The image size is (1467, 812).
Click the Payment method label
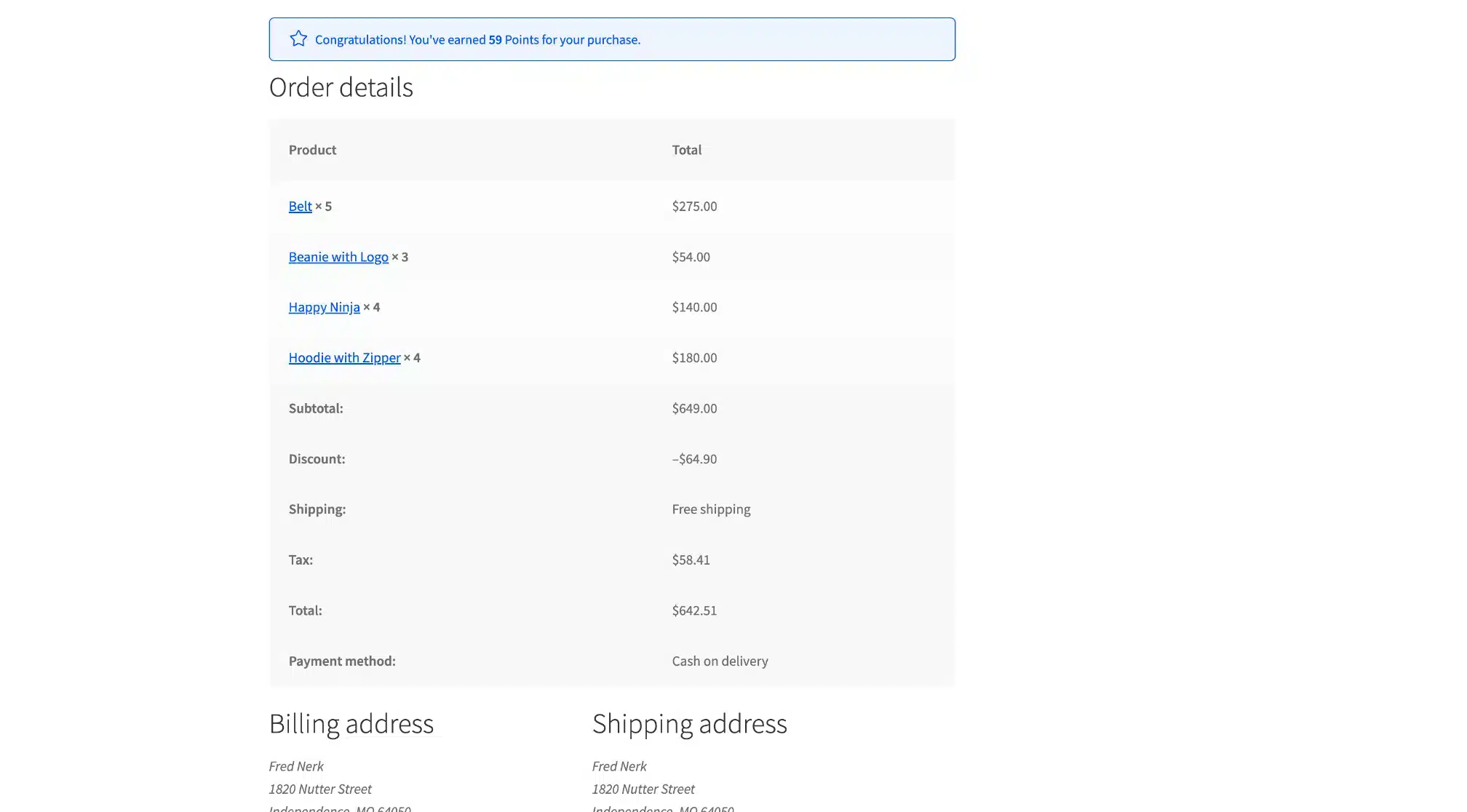pyautogui.click(x=342, y=661)
